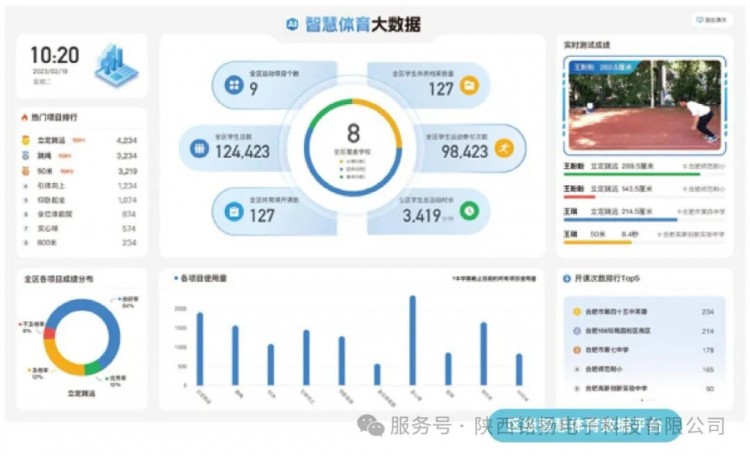This screenshot has width=750, height=456.
Task: Click the fourth-ranked row showing 1,234
Action: (x=79, y=186)
